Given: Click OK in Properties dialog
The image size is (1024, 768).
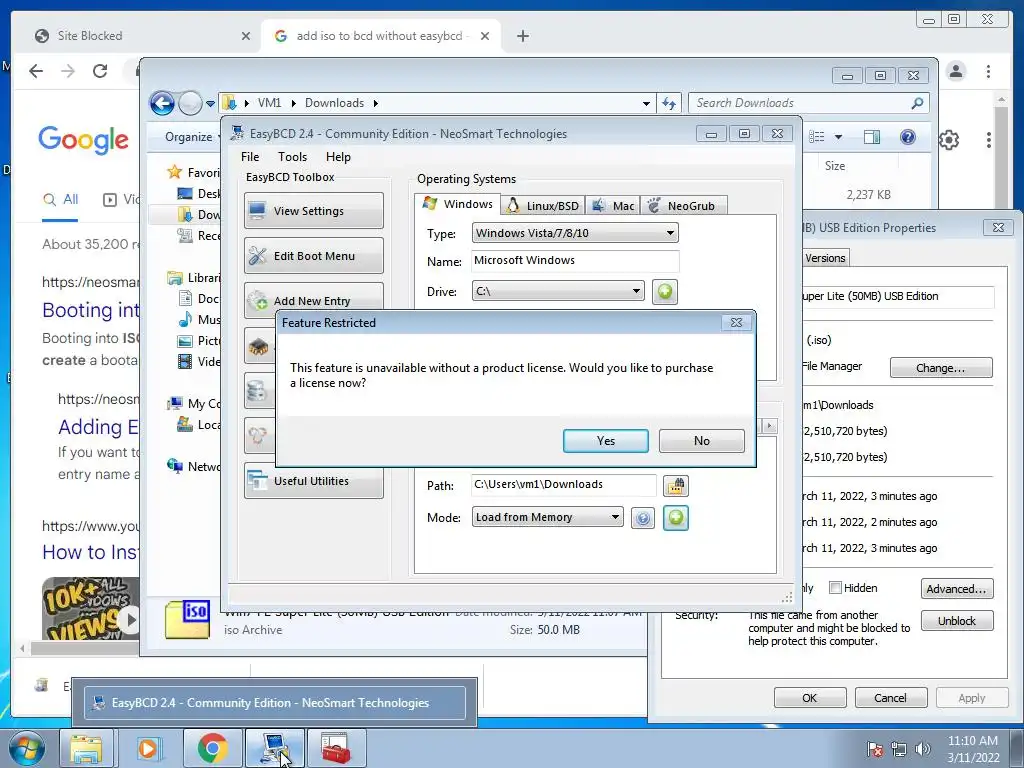Looking at the screenshot, I should click(810, 697).
